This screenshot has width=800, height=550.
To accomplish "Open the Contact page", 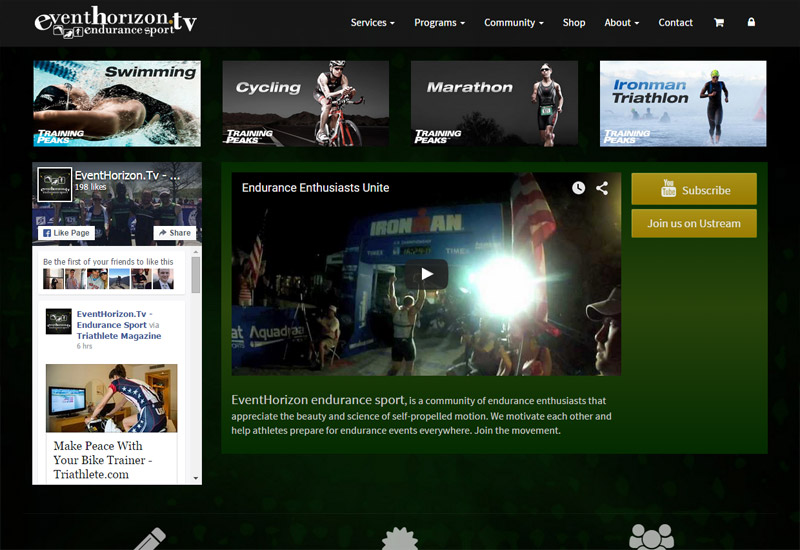I will pos(676,22).
